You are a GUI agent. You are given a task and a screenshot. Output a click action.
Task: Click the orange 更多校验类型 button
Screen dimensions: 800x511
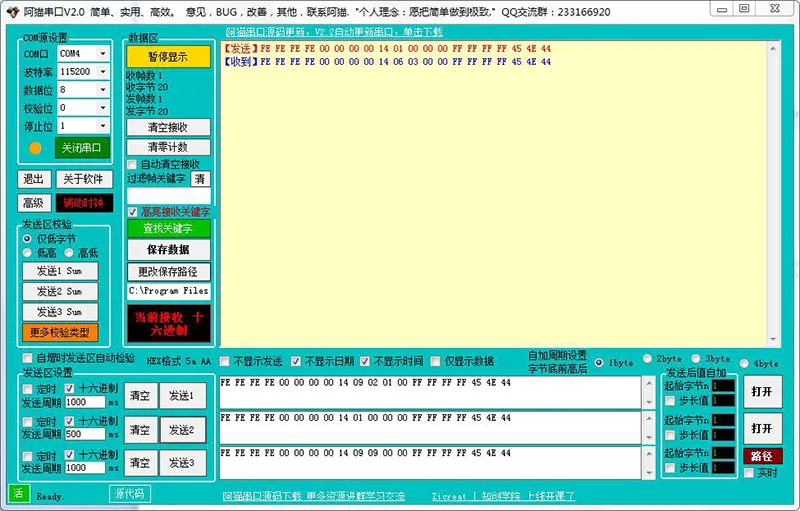[x=60, y=333]
